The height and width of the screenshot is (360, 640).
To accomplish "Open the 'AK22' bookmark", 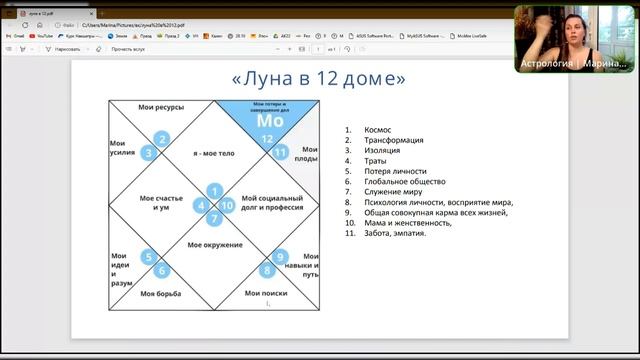I will pos(282,36).
